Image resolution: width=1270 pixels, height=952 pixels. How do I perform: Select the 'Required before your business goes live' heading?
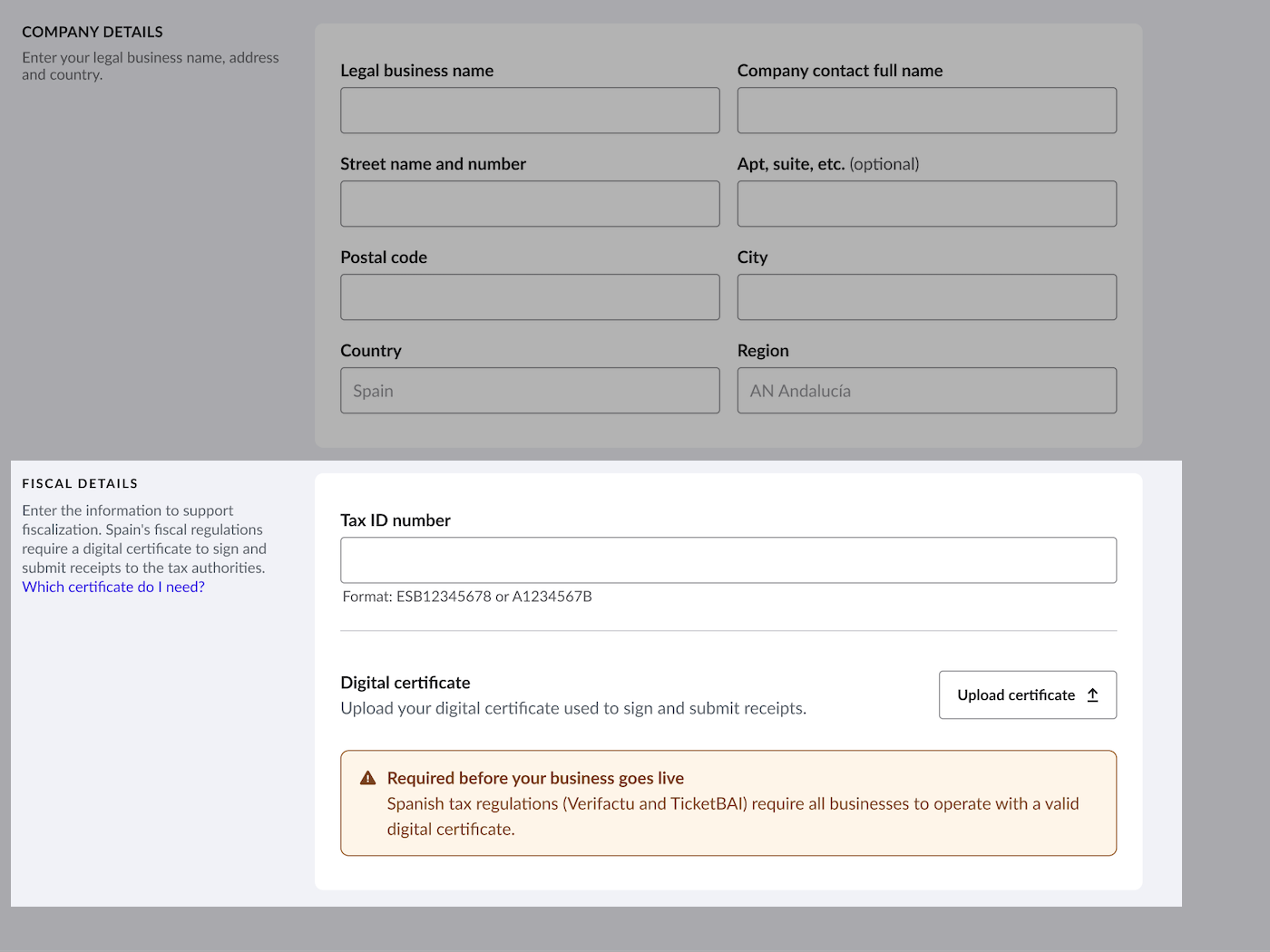click(x=535, y=778)
